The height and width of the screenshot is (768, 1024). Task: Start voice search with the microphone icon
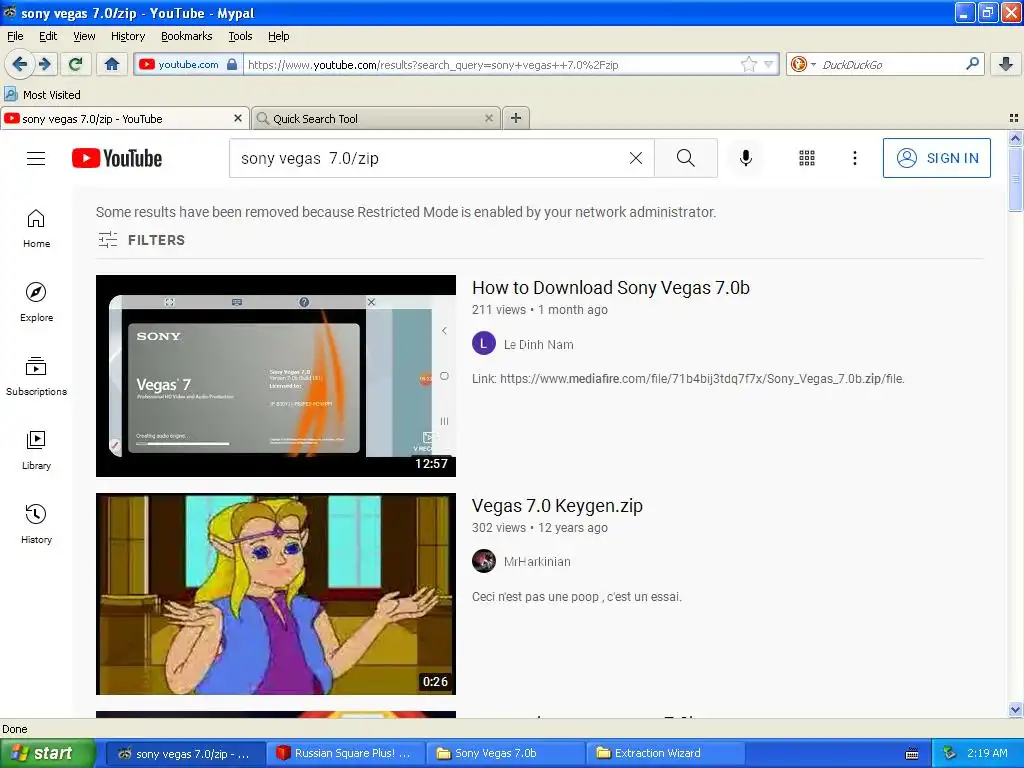[746, 158]
